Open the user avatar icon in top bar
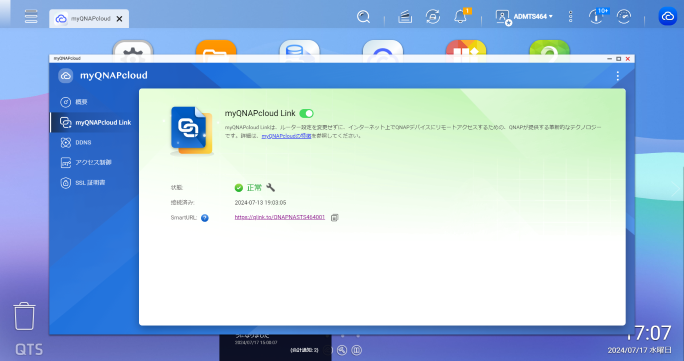Screen dimensions: 684x361 click(x=503, y=17)
